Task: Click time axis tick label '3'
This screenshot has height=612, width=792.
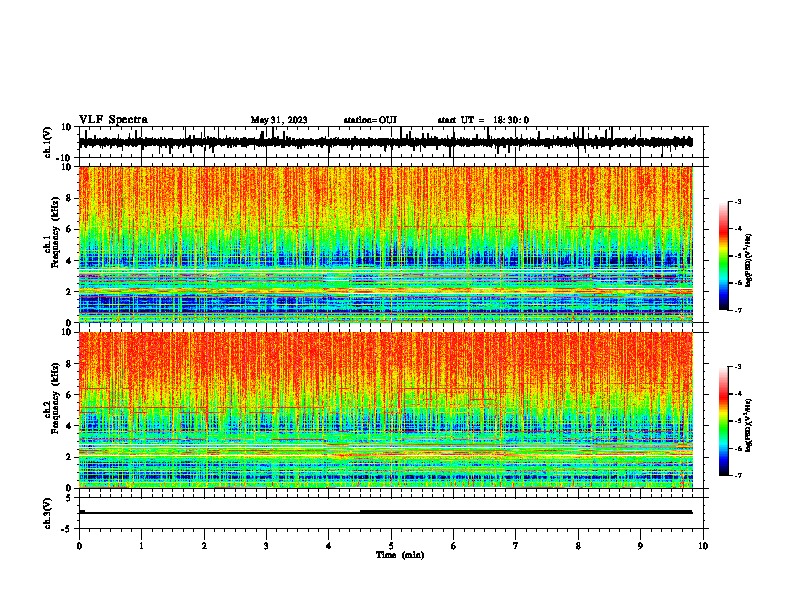Action: 266,546
